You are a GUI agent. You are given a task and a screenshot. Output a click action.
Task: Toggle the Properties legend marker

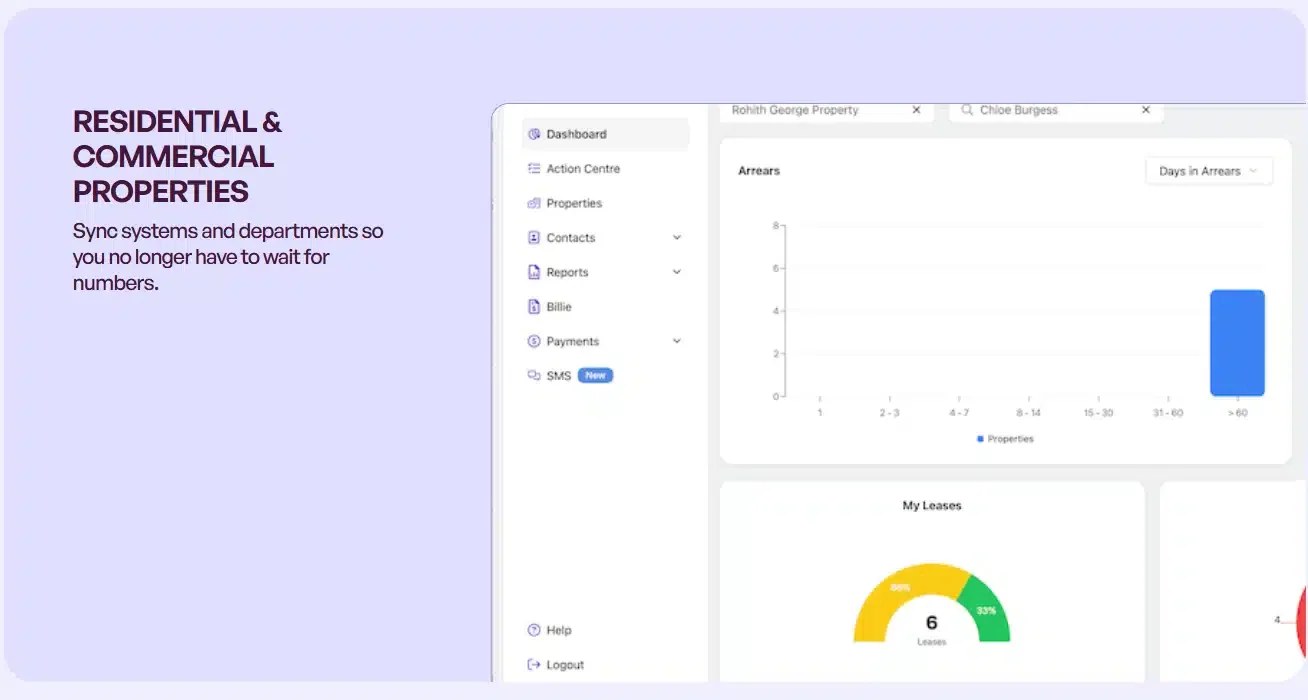(x=980, y=439)
